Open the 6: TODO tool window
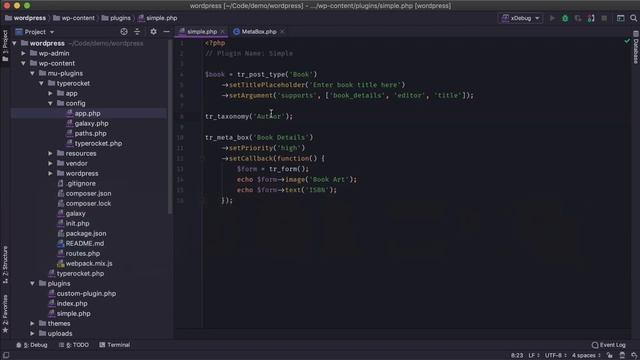Image resolution: width=640 pixels, height=360 pixels. coord(74,345)
